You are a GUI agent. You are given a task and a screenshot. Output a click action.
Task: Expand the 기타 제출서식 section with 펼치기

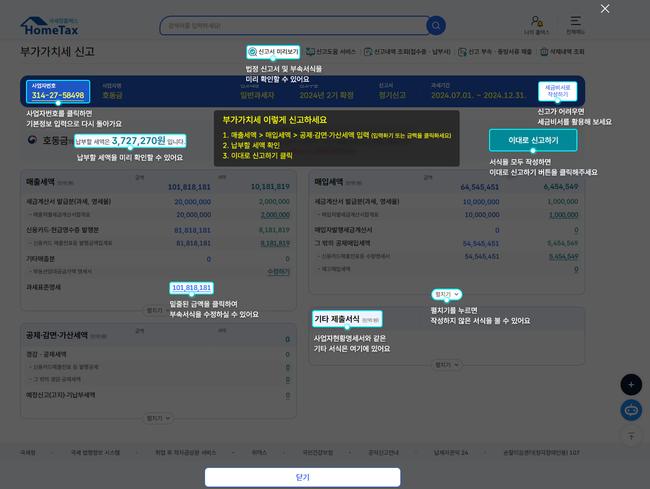click(447, 366)
